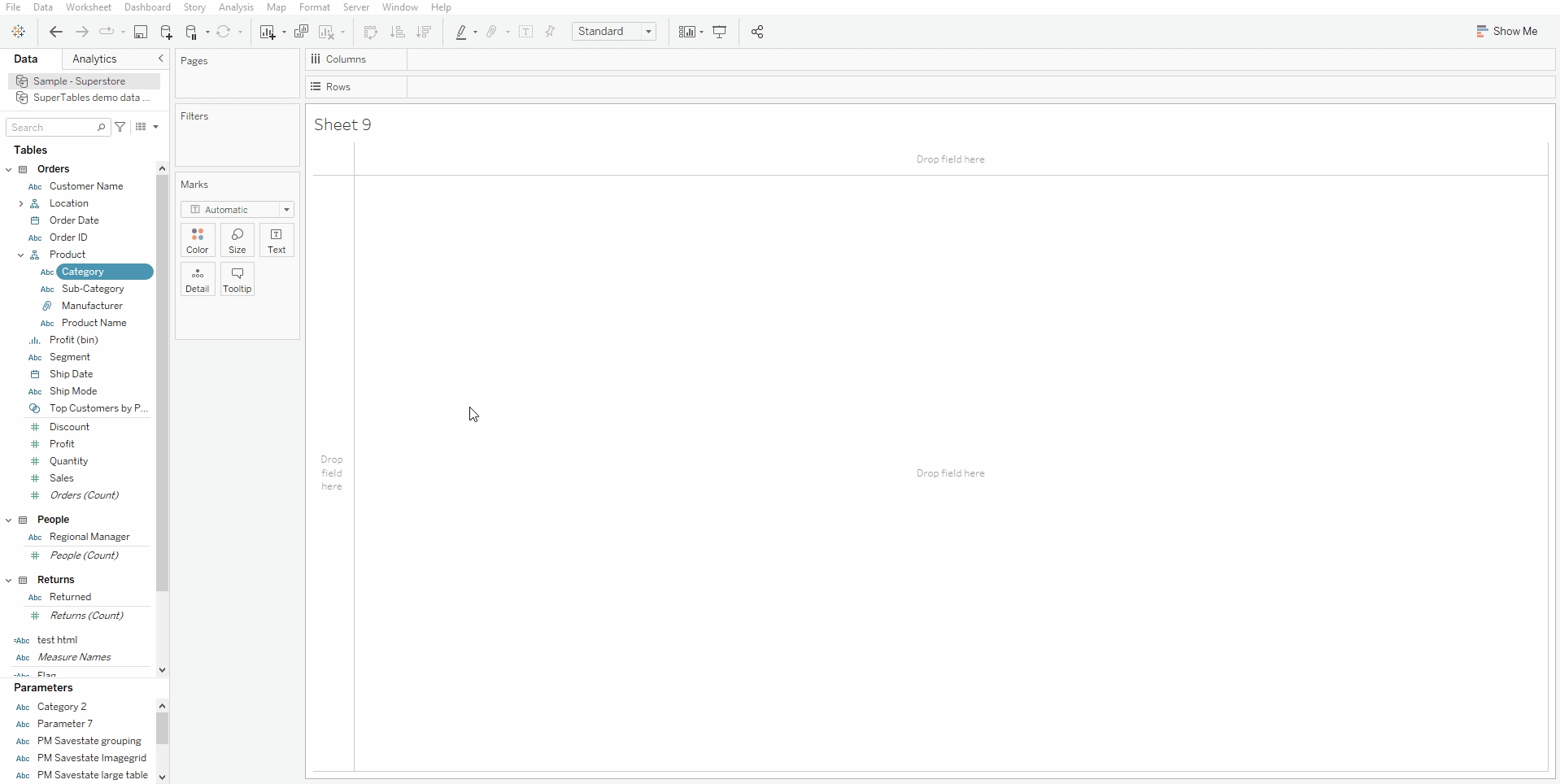The image size is (1560, 784).
Task: Open the Analysis menu
Action: click(x=236, y=7)
